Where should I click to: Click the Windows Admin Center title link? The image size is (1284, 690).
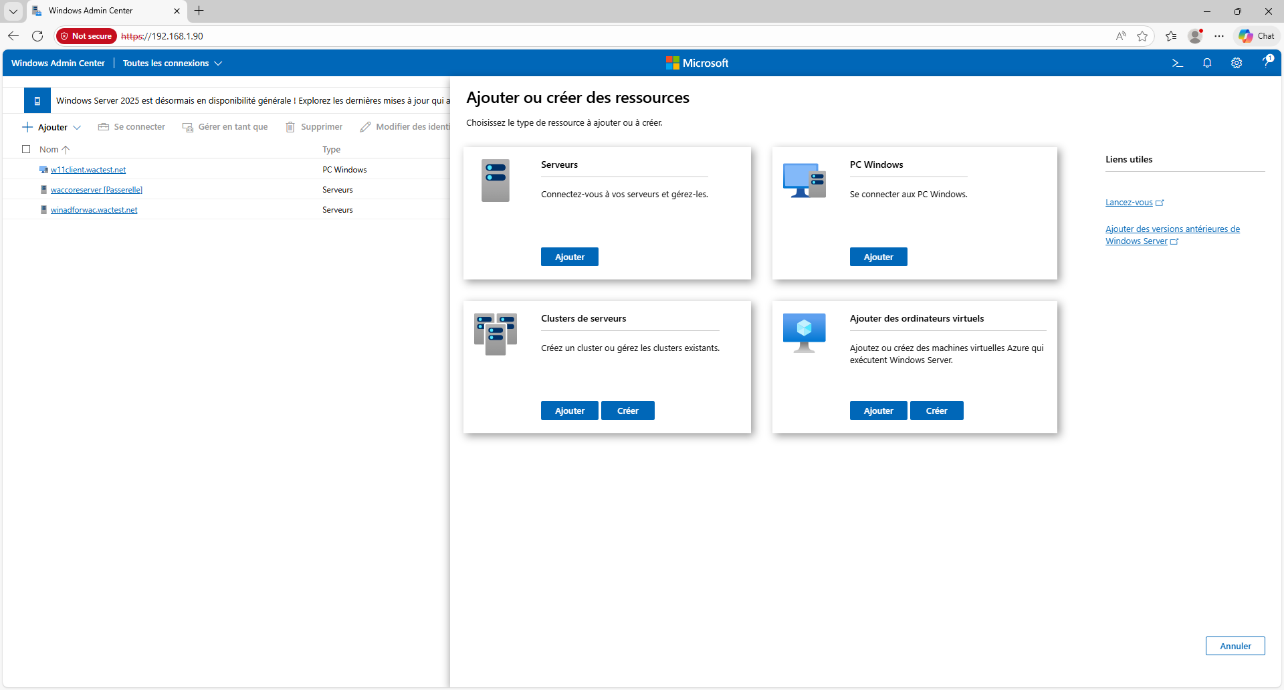tap(57, 63)
